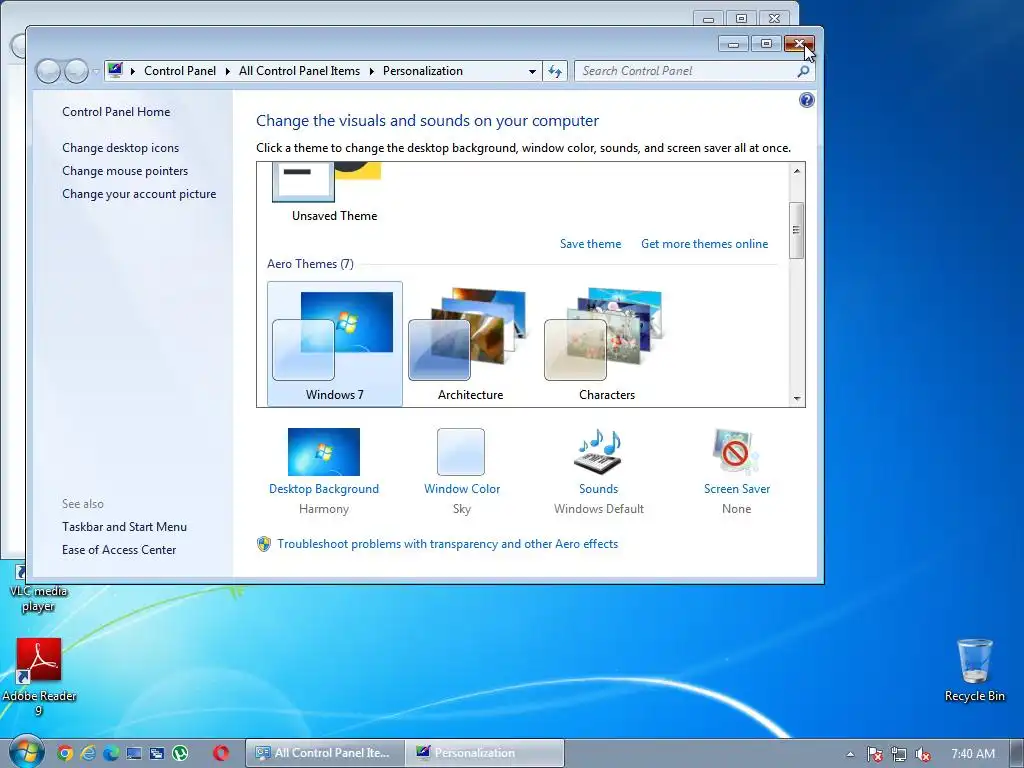Open the recent pages dropdown arrow
1024x768 pixels.
pos(96,71)
